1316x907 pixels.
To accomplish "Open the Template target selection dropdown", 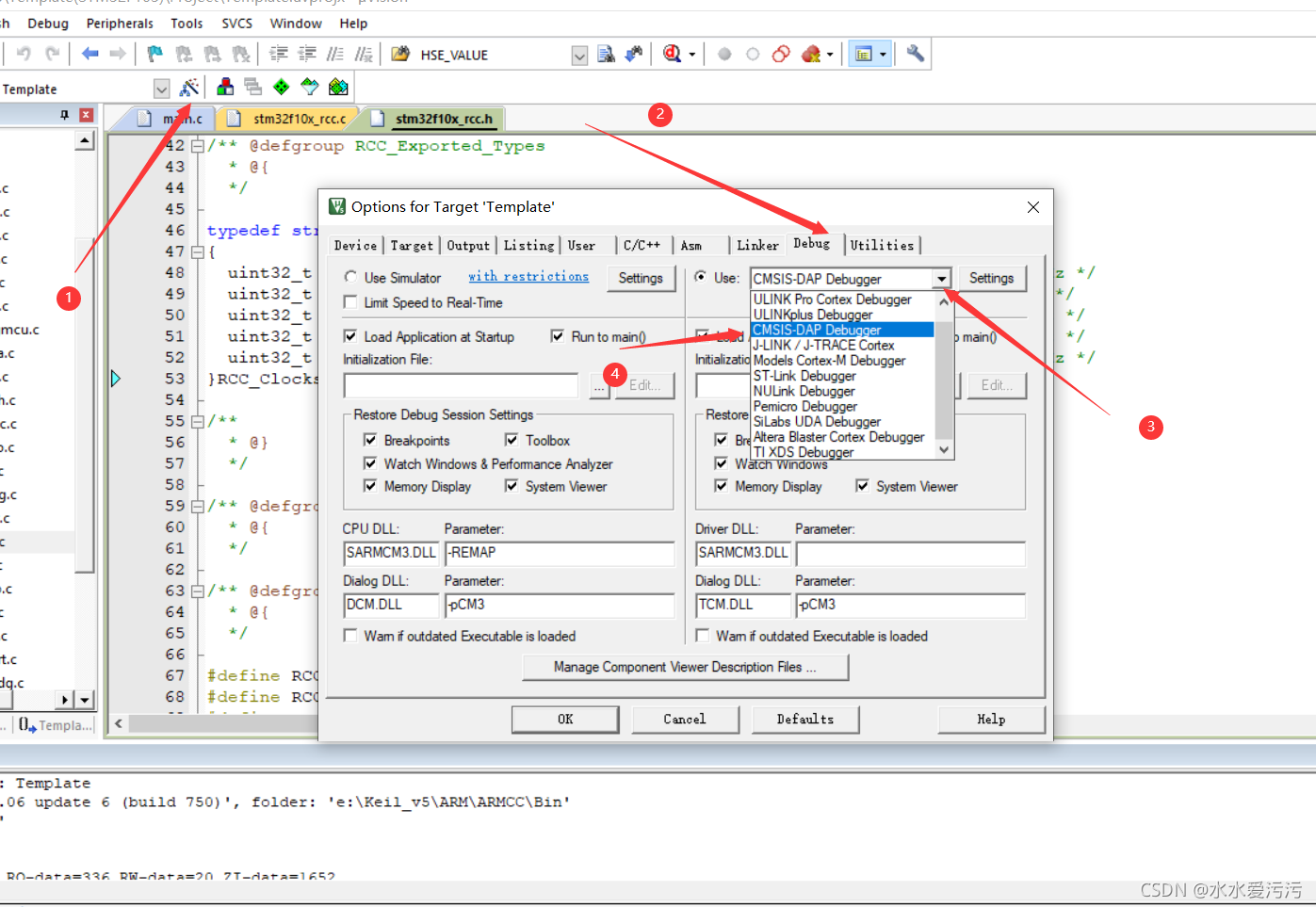I will pyautogui.click(x=161, y=89).
